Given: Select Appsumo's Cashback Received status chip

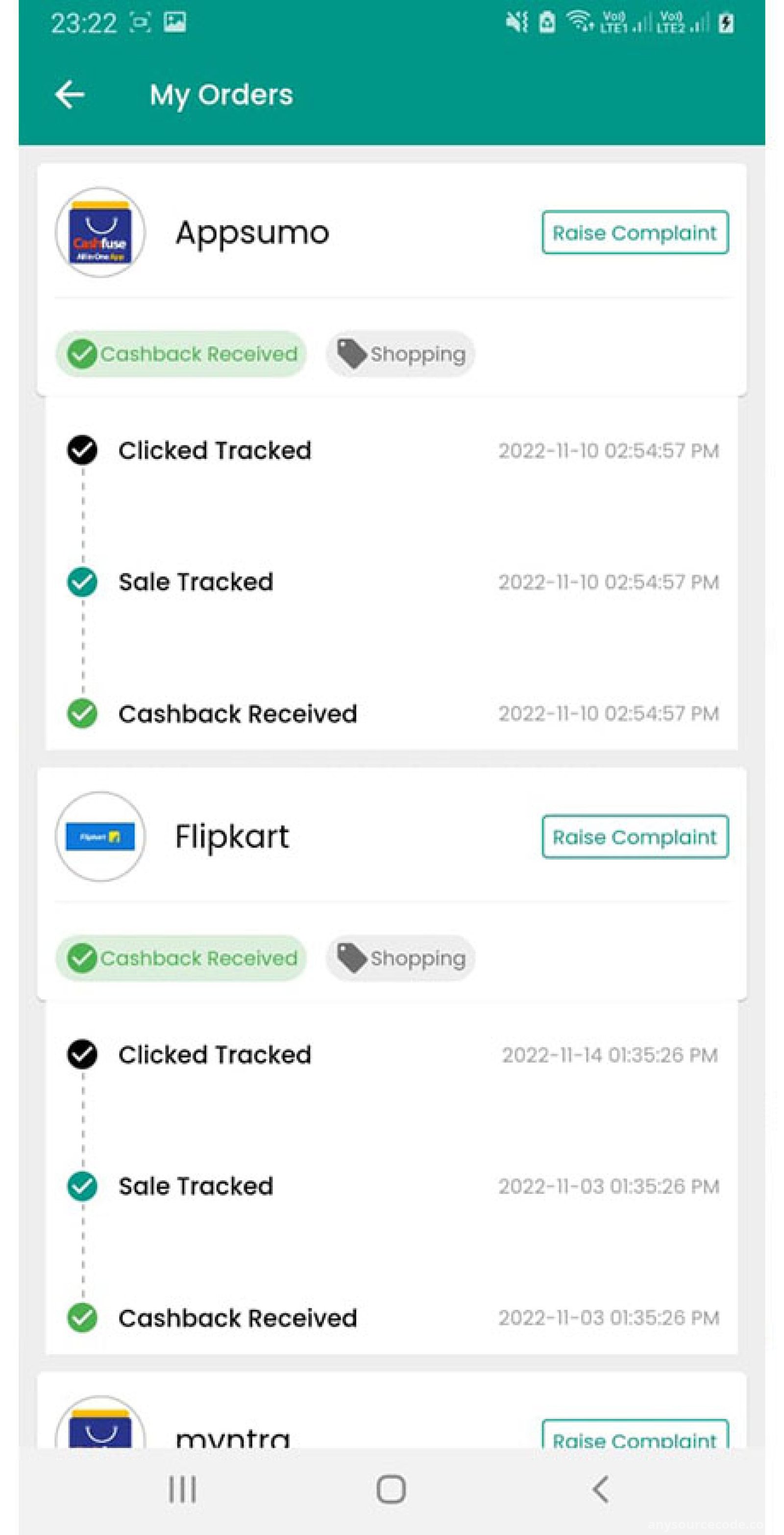Looking at the screenshot, I should point(181,354).
